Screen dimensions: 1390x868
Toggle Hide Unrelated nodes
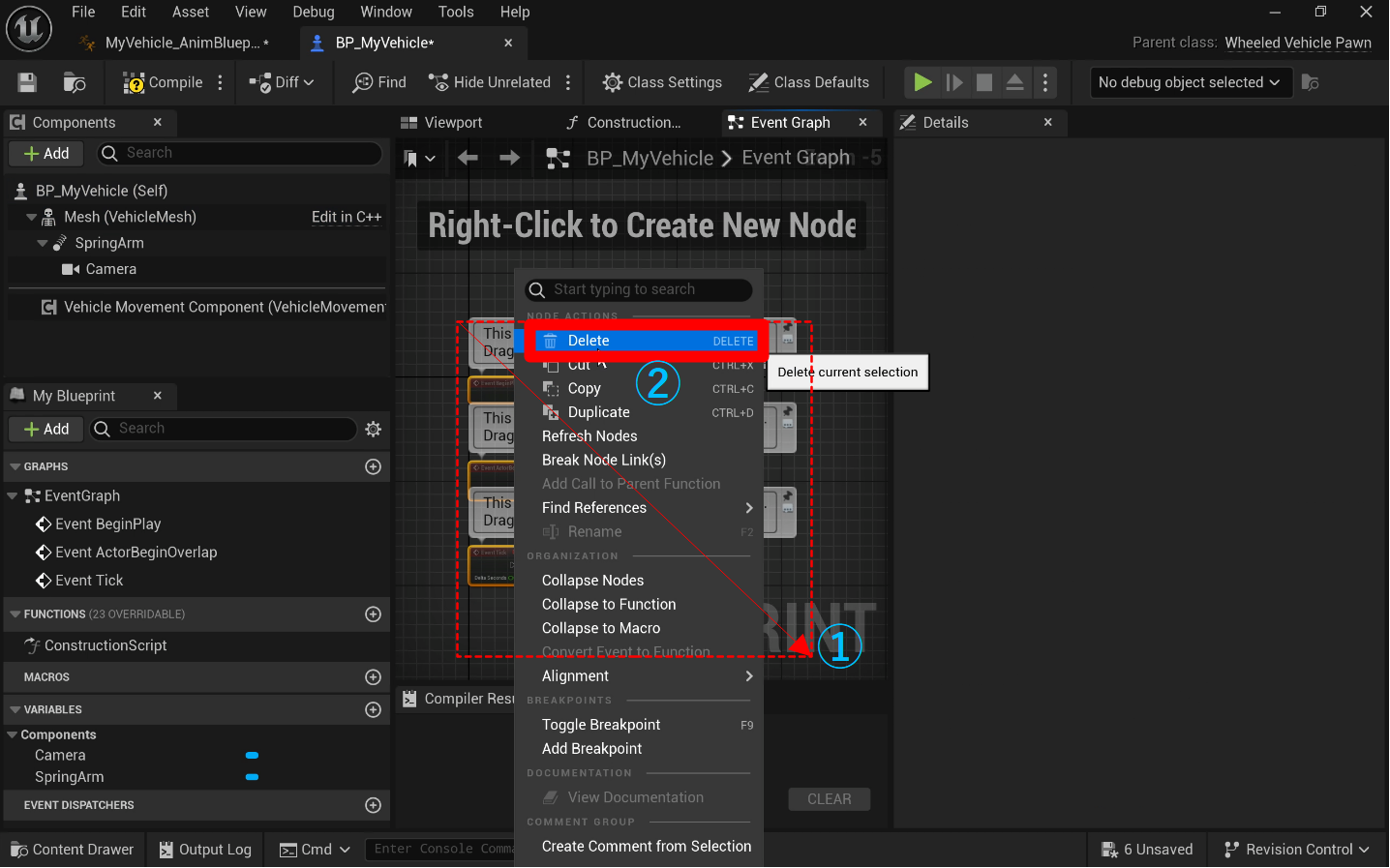coord(490,82)
